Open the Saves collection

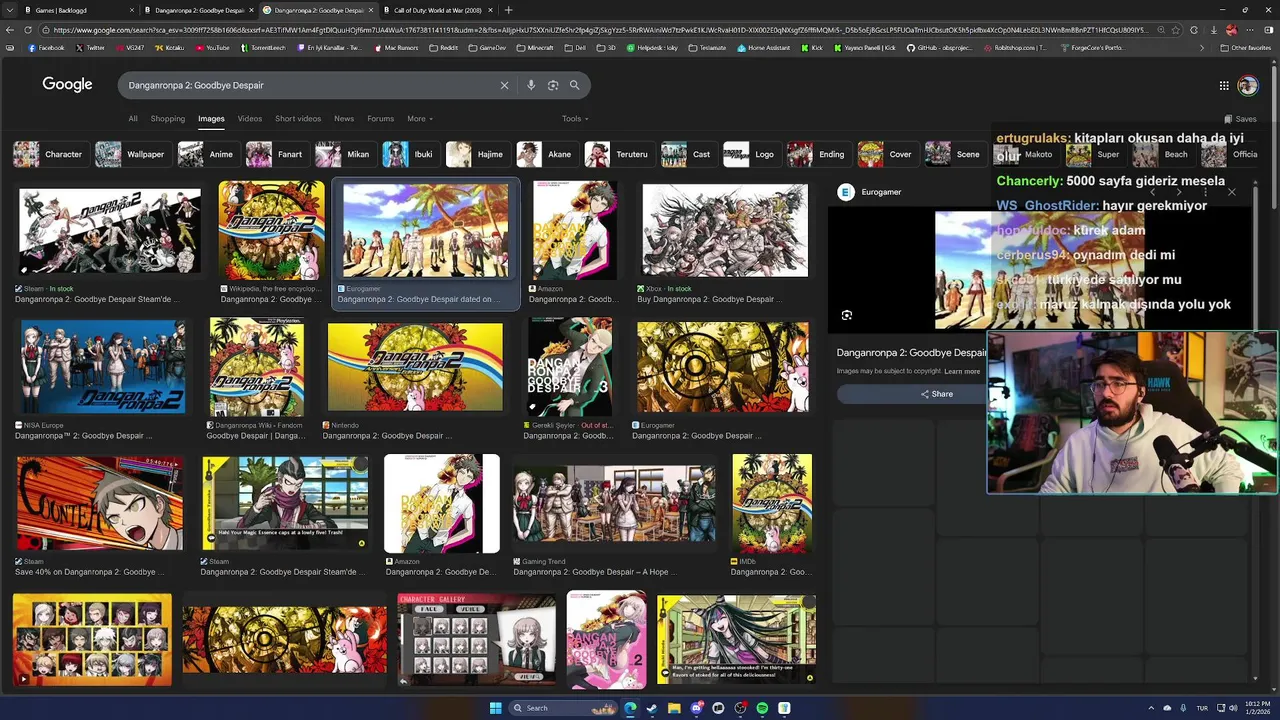[x=1240, y=119]
